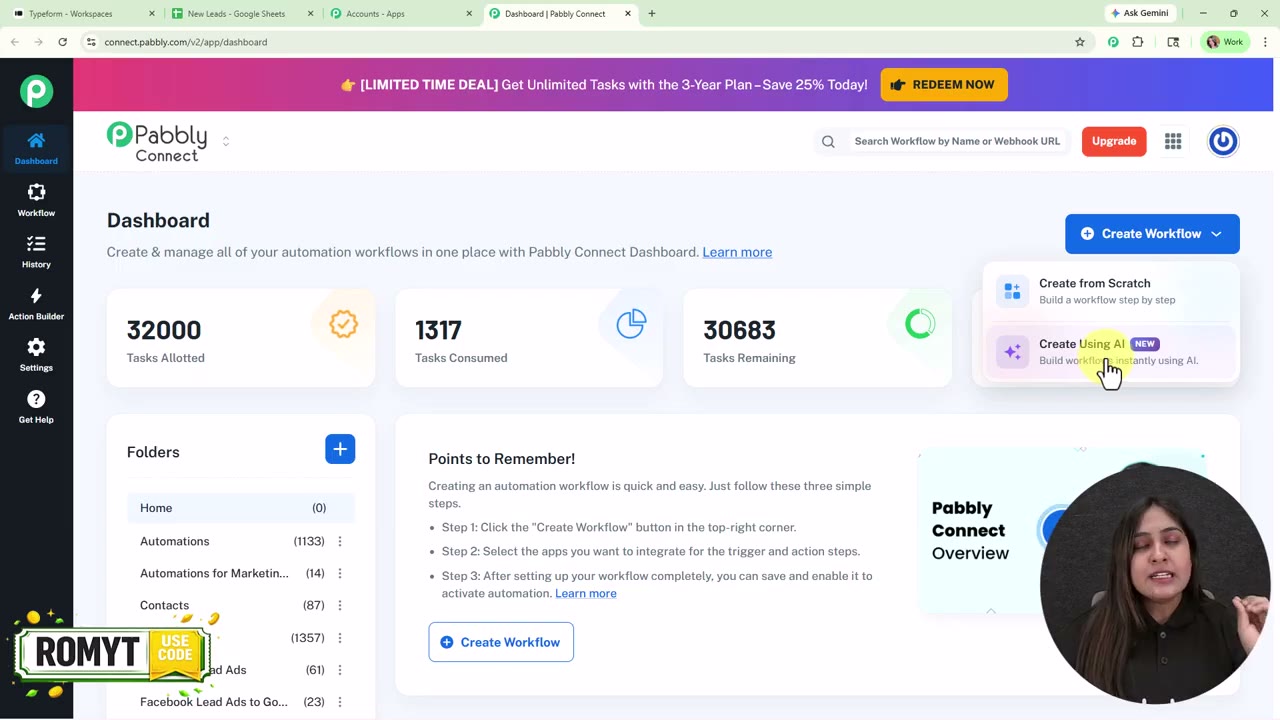The width and height of the screenshot is (1280, 720).
Task: Click the Pabbly Connect logo
Action: click(x=157, y=141)
